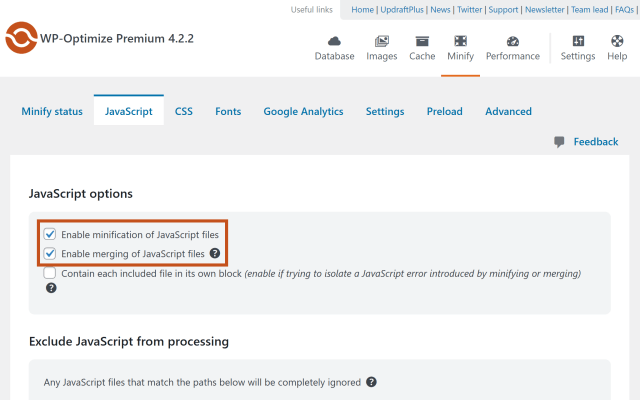
Task: Click 'WP-Optimize Premium 4.2.2' title text
Action: (117, 38)
